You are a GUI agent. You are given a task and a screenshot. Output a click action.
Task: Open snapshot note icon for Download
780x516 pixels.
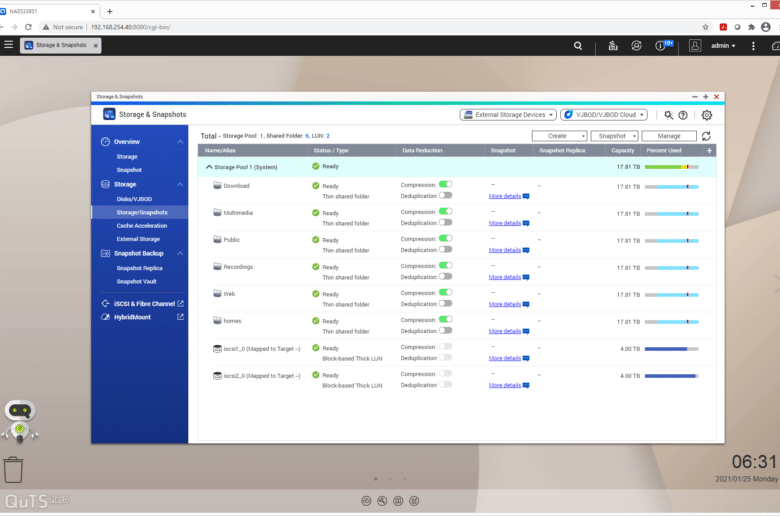coord(526,197)
